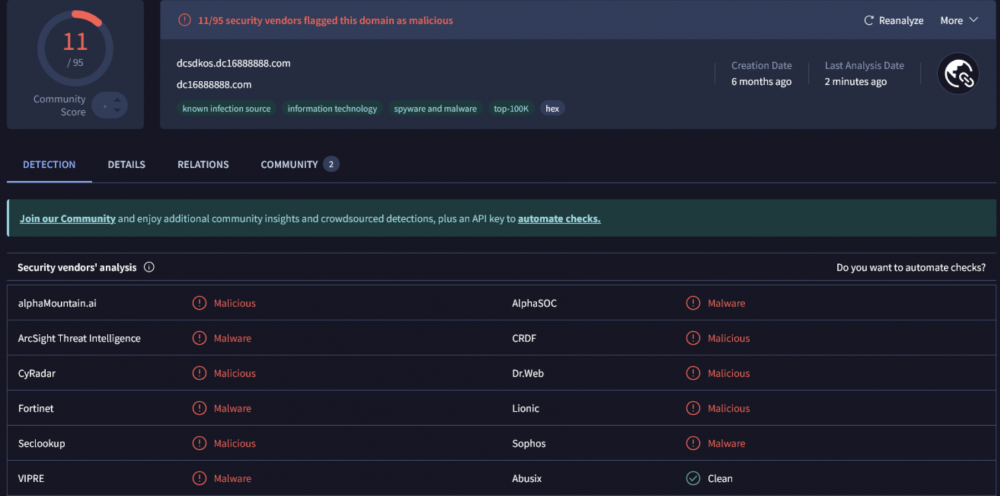Switch to the Relations tab
This screenshot has height=496, width=1000.
(203, 165)
